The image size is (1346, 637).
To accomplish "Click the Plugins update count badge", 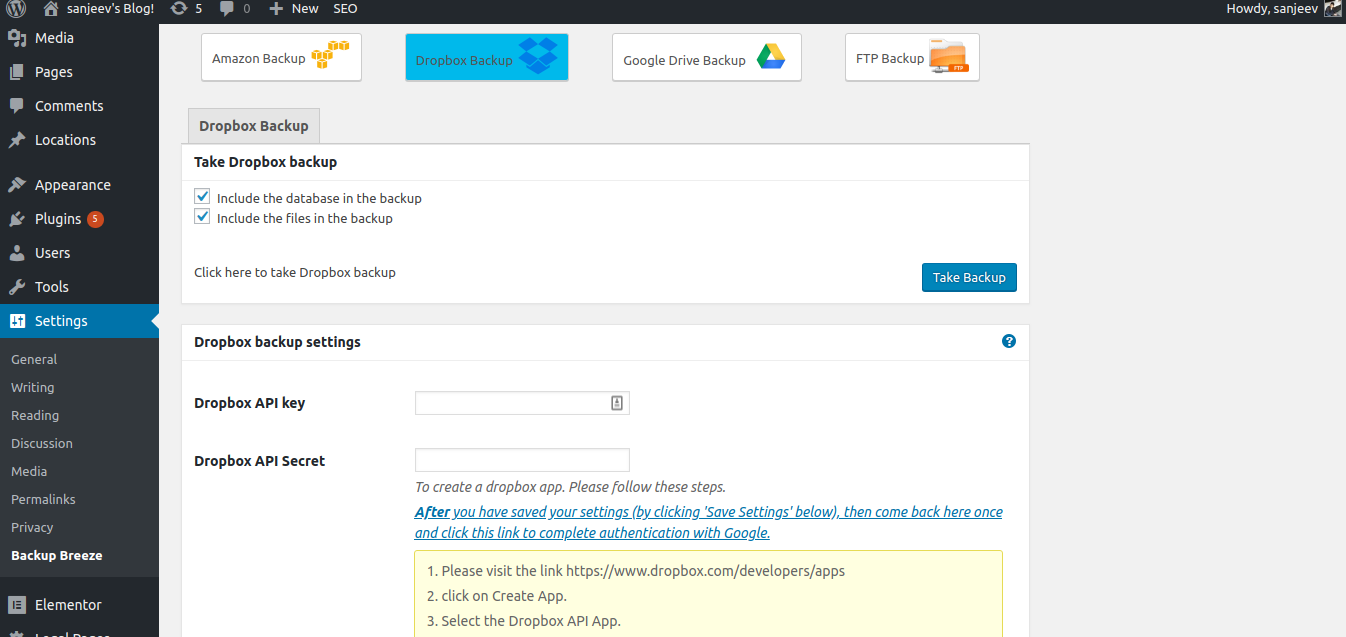I will (x=95, y=219).
